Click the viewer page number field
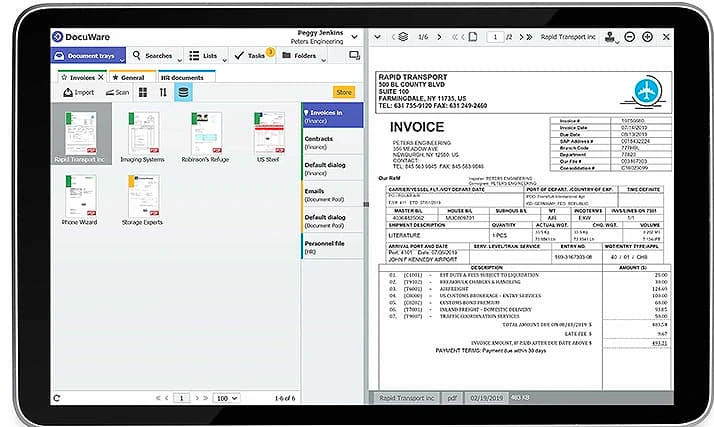Image resolution: width=714 pixels, height=427 pixels. (x=495, y=37)
